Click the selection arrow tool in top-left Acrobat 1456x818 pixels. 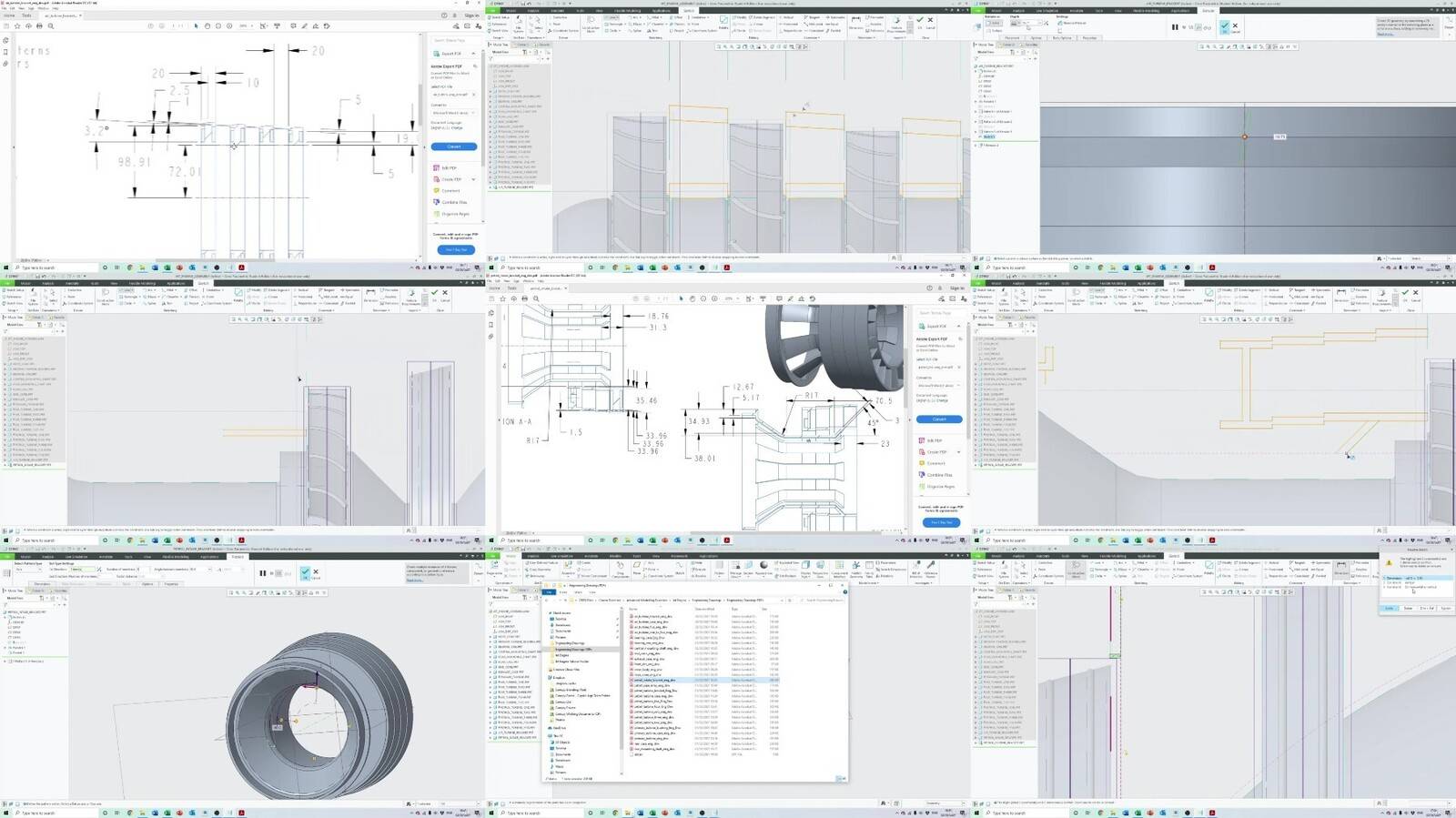196,26
